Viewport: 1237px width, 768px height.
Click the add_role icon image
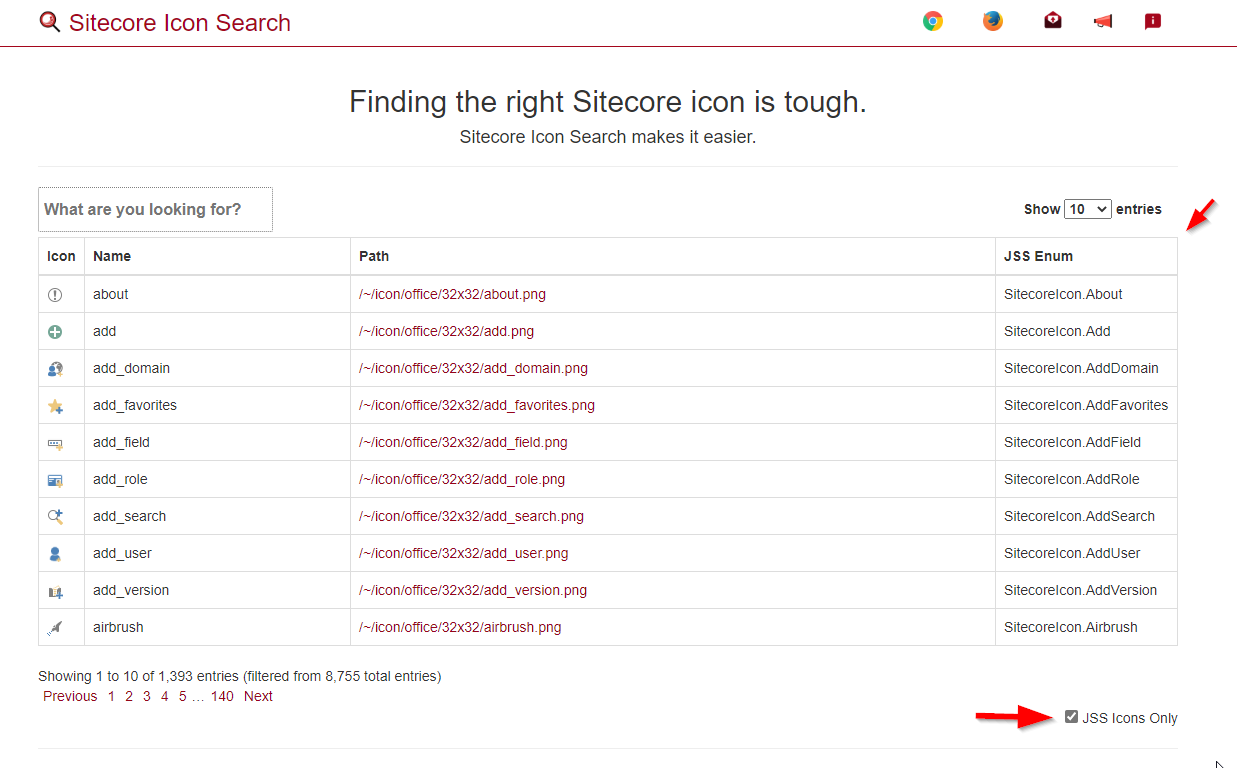coord(55,480)
